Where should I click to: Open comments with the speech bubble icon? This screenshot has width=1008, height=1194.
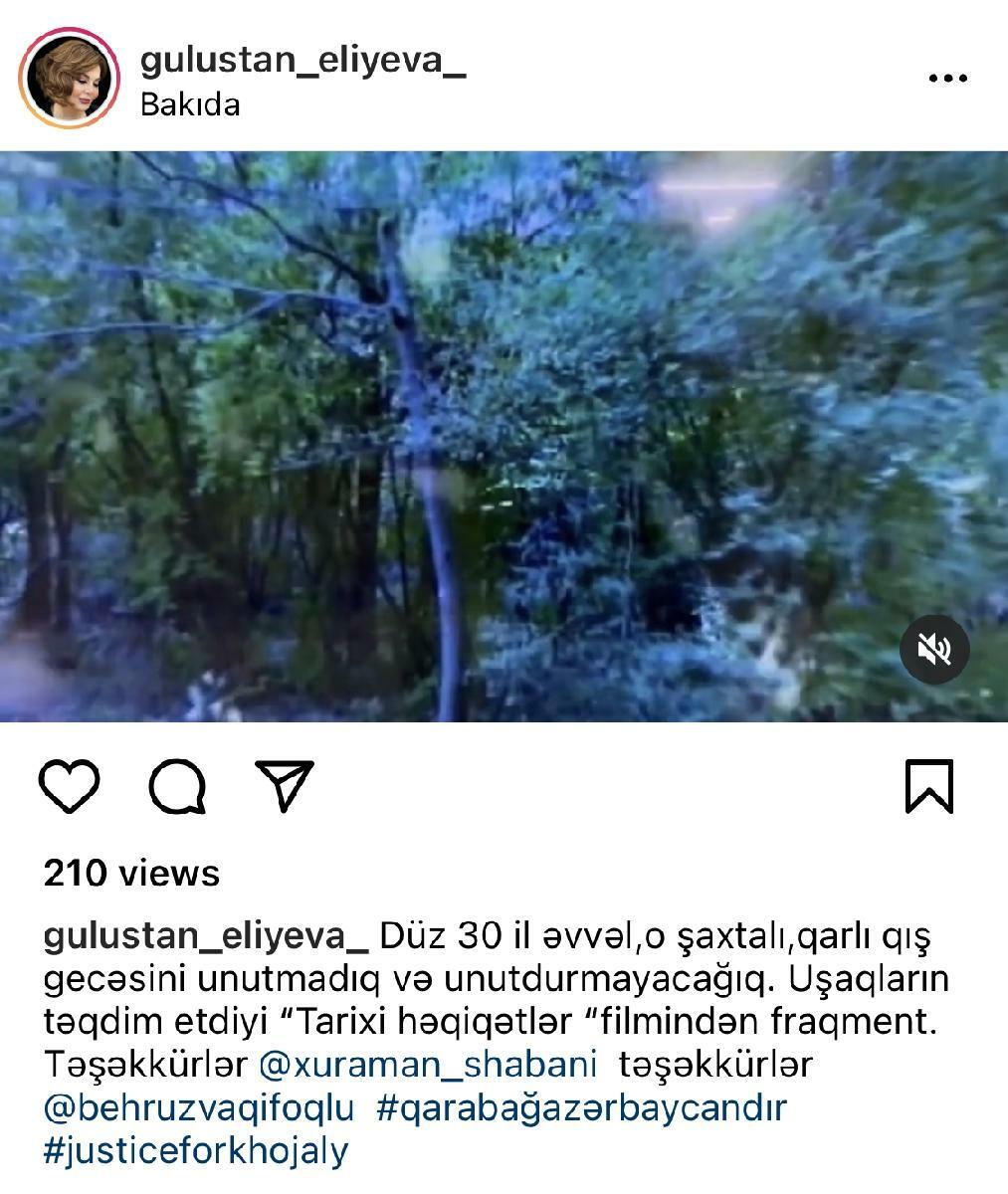[178, 786]
